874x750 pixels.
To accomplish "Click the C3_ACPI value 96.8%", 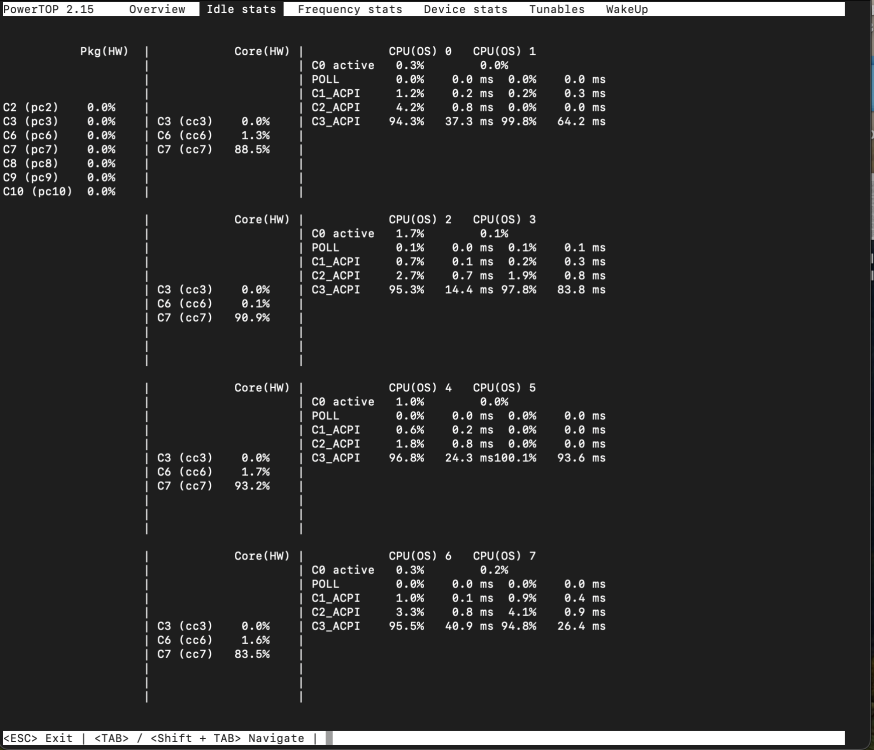I will click(406, 457).
